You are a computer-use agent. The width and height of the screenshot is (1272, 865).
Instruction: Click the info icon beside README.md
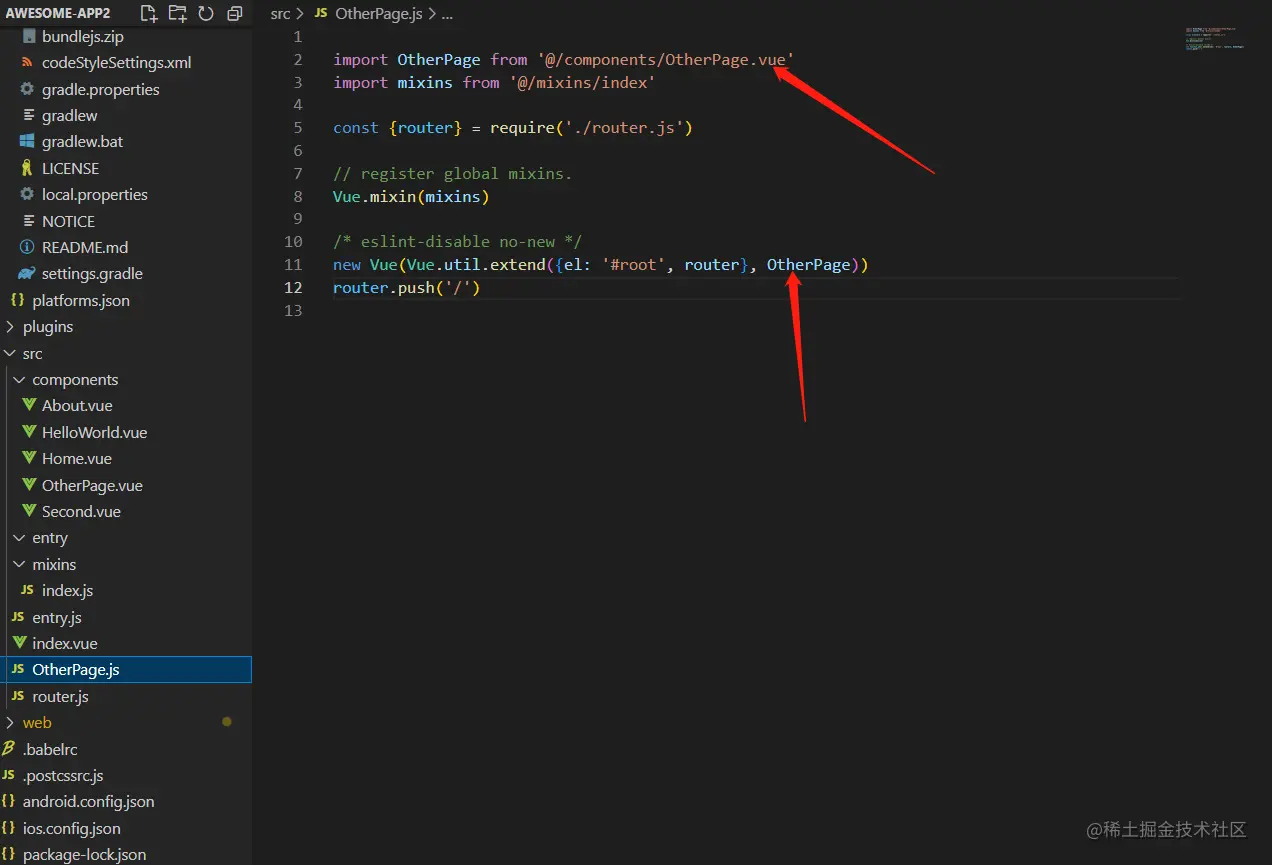click(28, 247)
